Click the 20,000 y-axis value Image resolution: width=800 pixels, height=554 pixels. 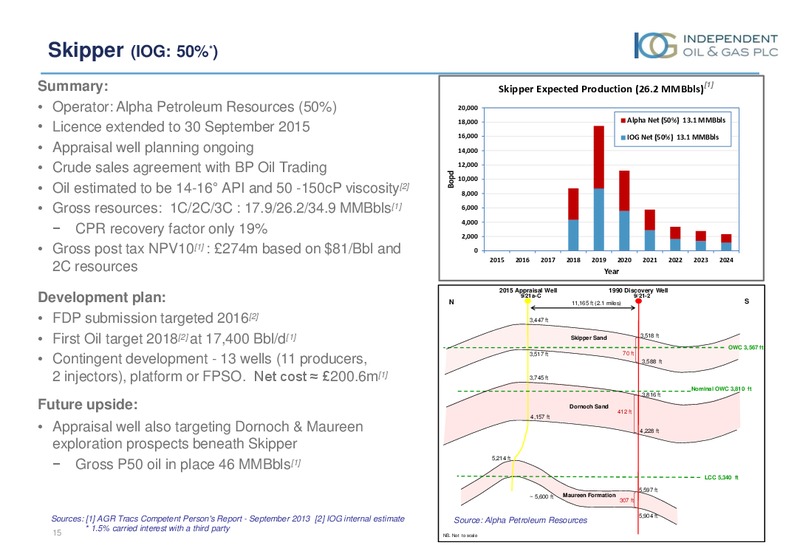click(468, 108)
